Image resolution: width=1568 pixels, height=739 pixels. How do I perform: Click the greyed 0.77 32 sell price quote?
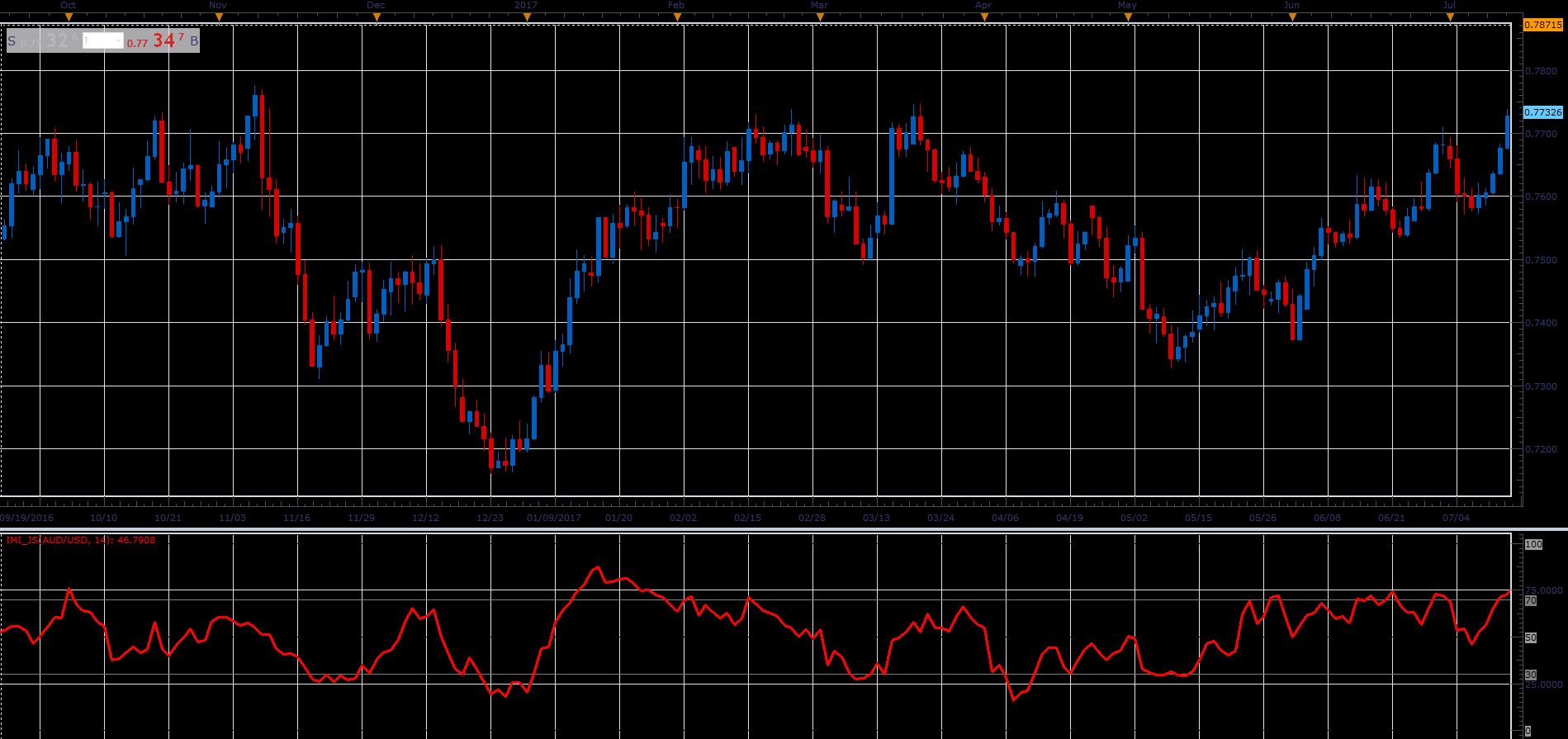(50, 40)
